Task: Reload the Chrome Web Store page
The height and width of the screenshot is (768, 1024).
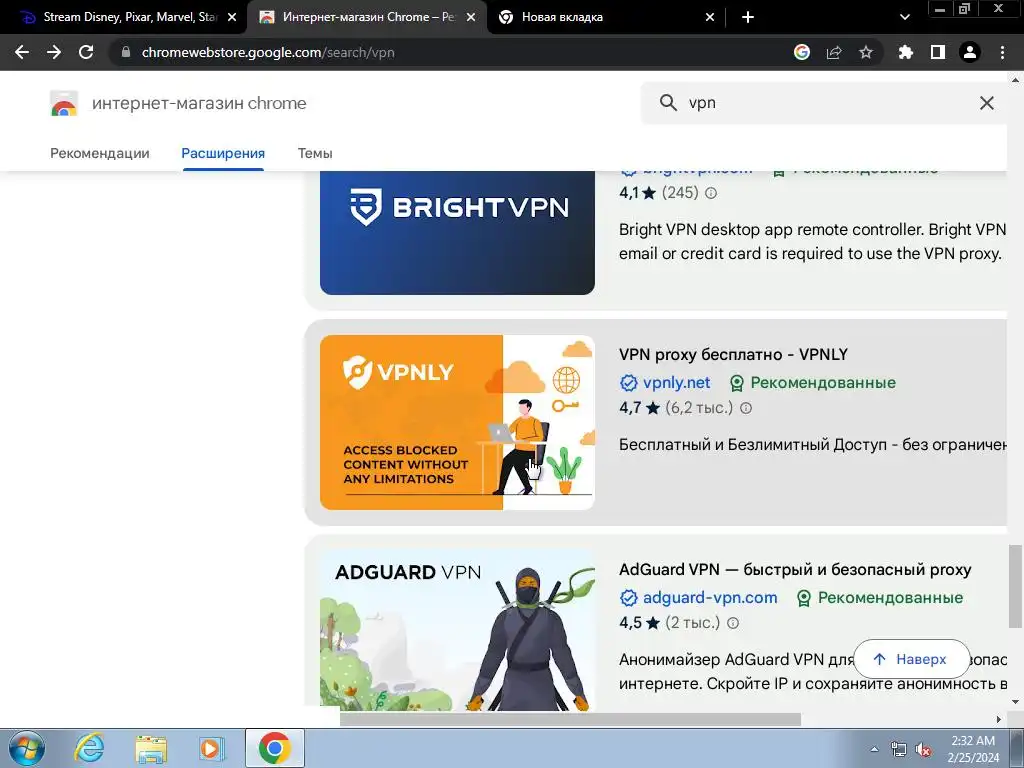Action: pyautogui.click(x=86, y=52)
